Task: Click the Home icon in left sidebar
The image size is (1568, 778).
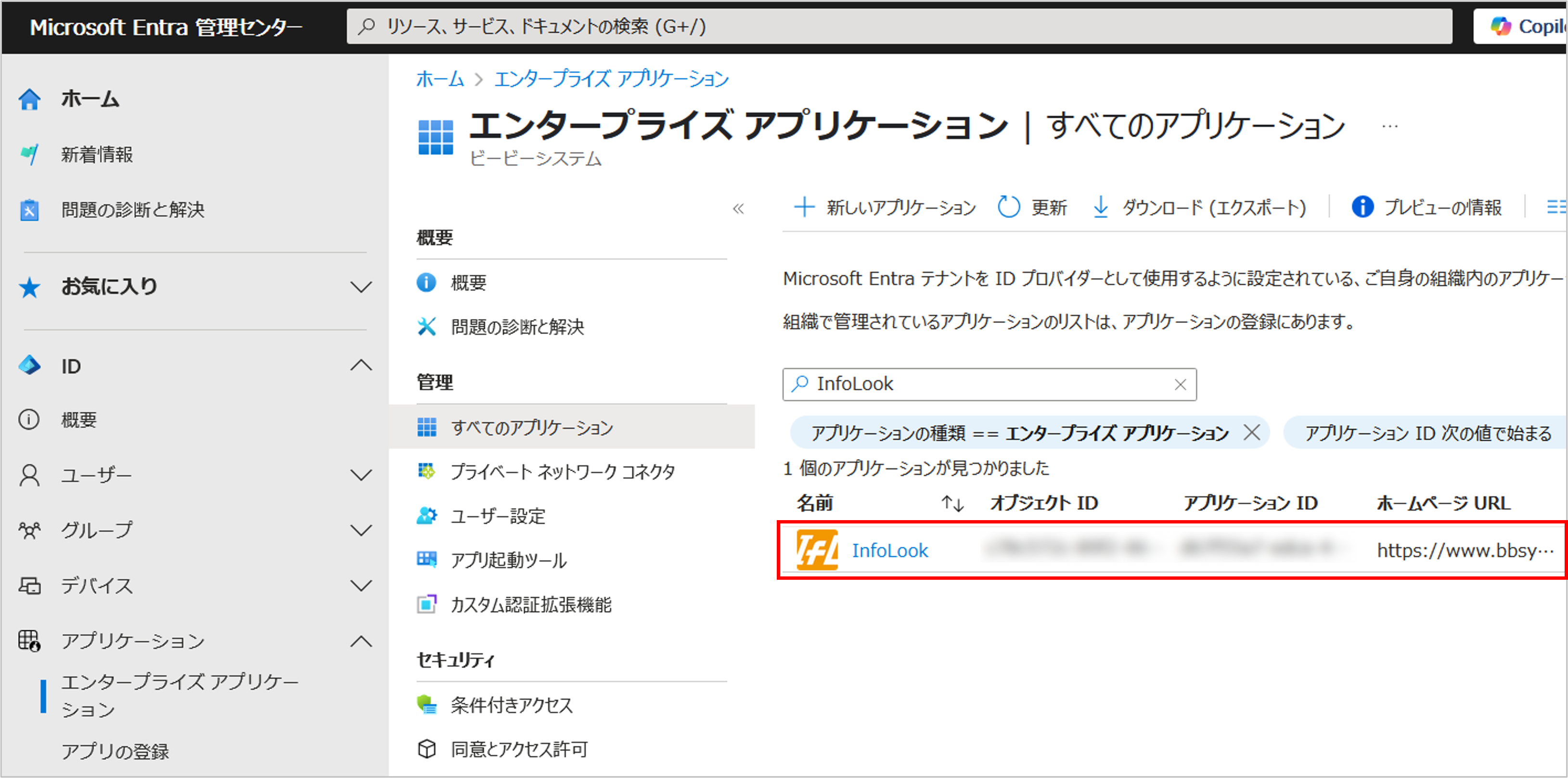Action: pos(29,99)
